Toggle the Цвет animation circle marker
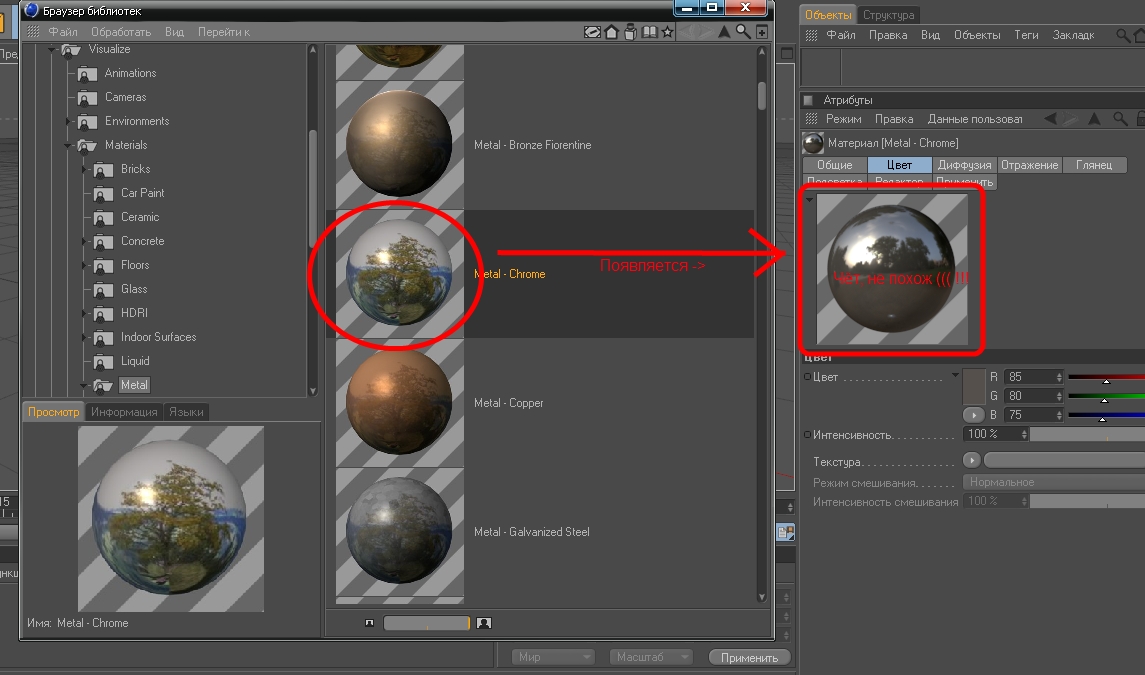The width and height of the screenshot is (1145, 675). 806,377
